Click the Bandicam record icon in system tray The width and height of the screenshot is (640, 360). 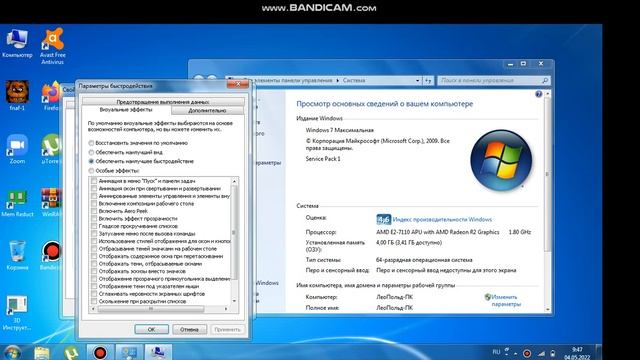527,353
